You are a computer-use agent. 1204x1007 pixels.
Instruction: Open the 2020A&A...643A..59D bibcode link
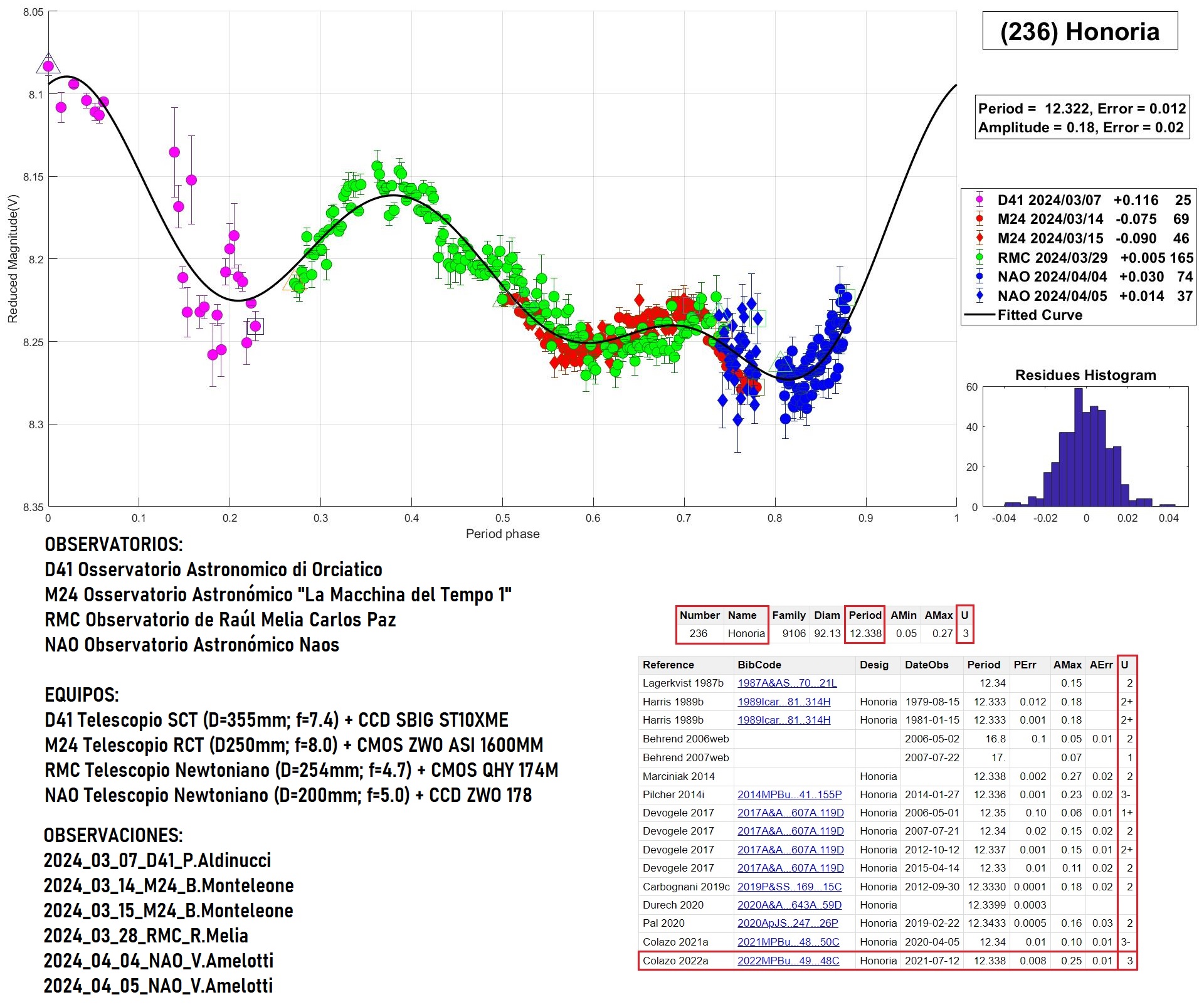[789, 905]
